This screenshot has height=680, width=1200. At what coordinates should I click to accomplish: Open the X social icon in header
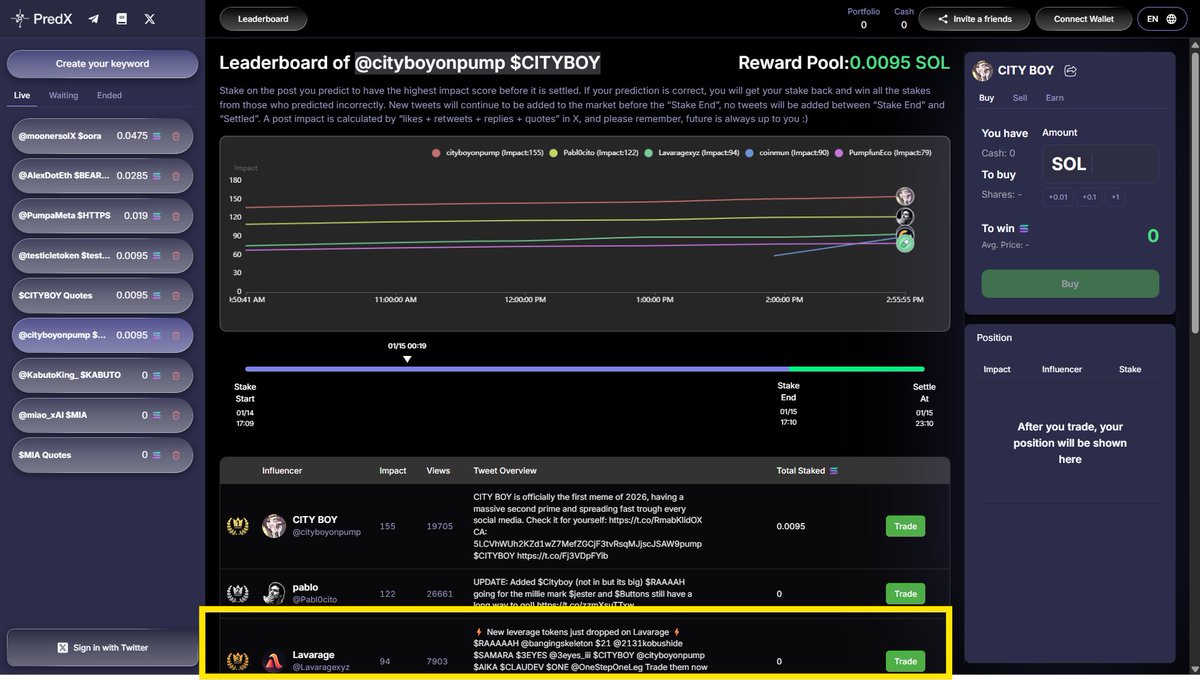(150, 19)
